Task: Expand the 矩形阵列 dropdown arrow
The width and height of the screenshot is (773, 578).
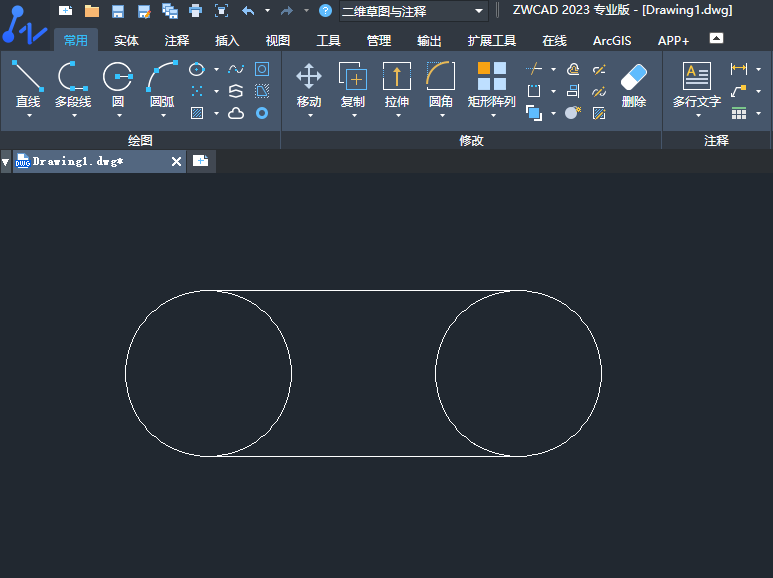Action: tap(491, 115)
